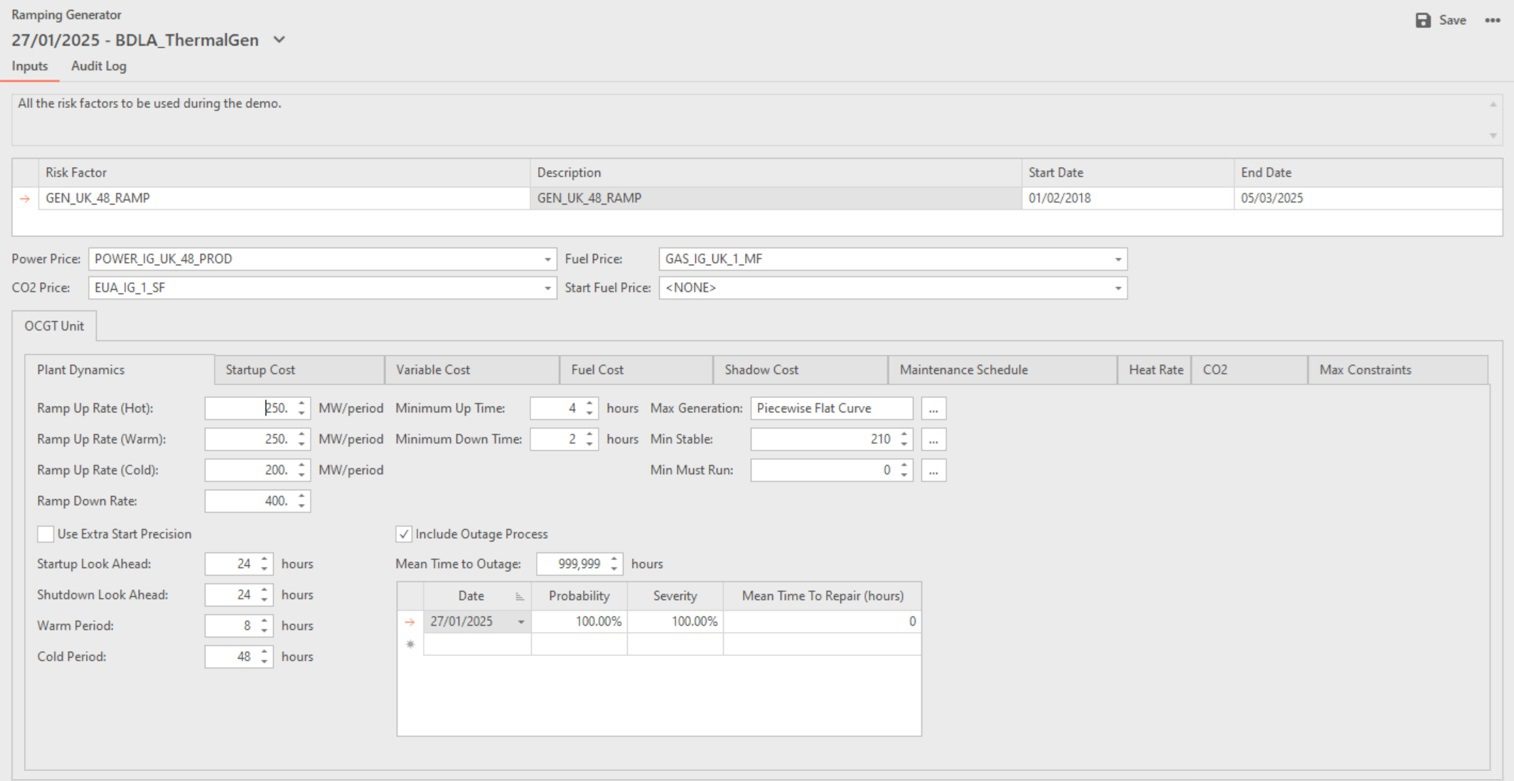Open the CO2 tab

pos(1249,370)
